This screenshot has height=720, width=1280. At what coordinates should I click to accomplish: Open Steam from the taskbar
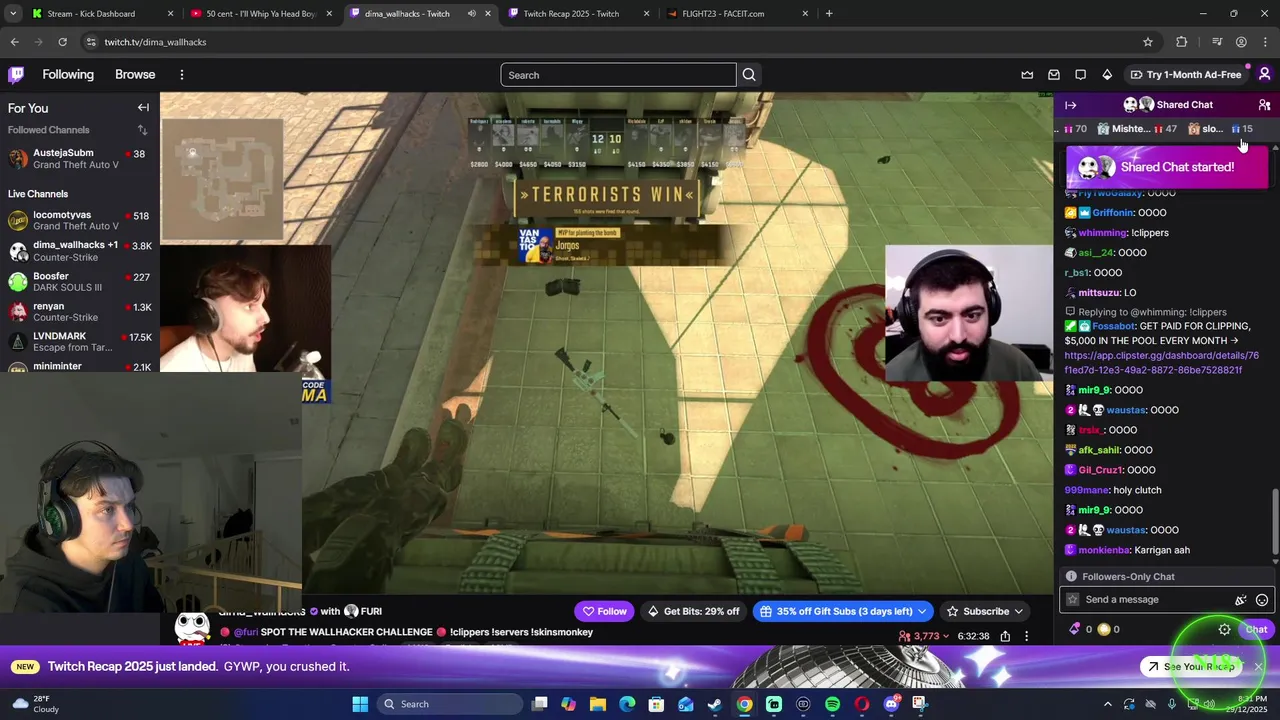(715, 704)
